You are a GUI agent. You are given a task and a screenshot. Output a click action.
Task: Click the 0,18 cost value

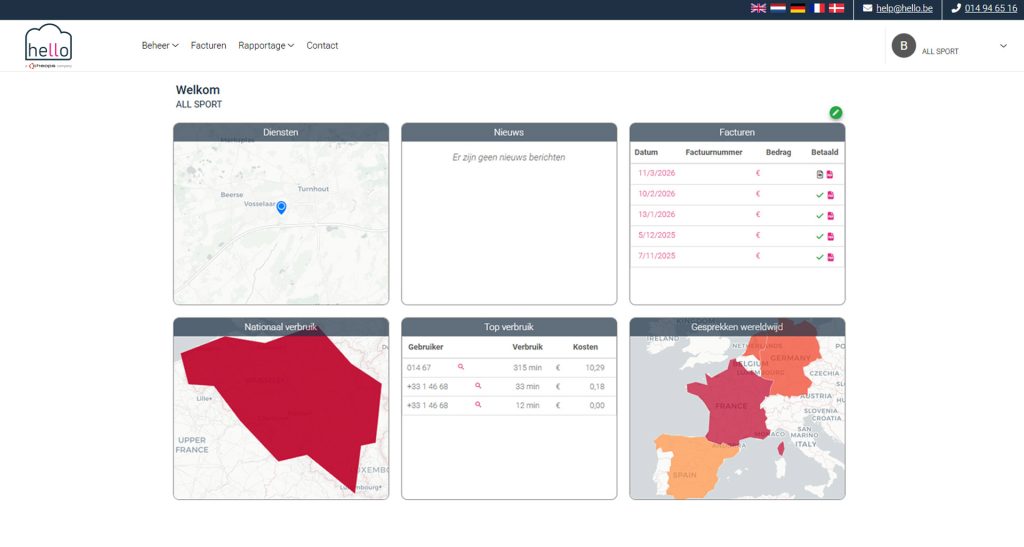click(x=597, y=386)
